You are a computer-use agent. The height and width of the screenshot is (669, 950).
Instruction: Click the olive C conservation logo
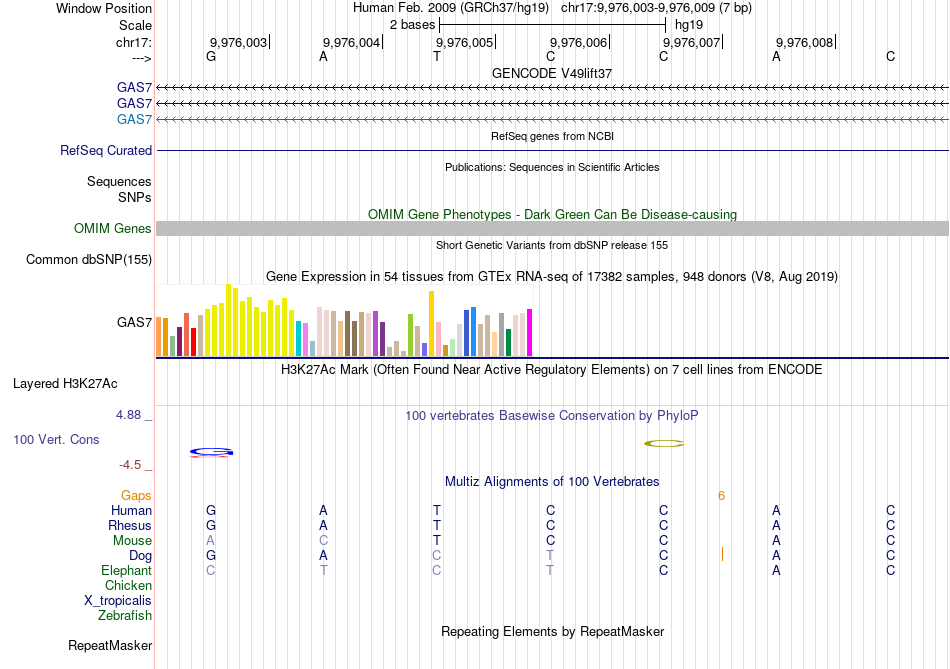coord(664,444)
